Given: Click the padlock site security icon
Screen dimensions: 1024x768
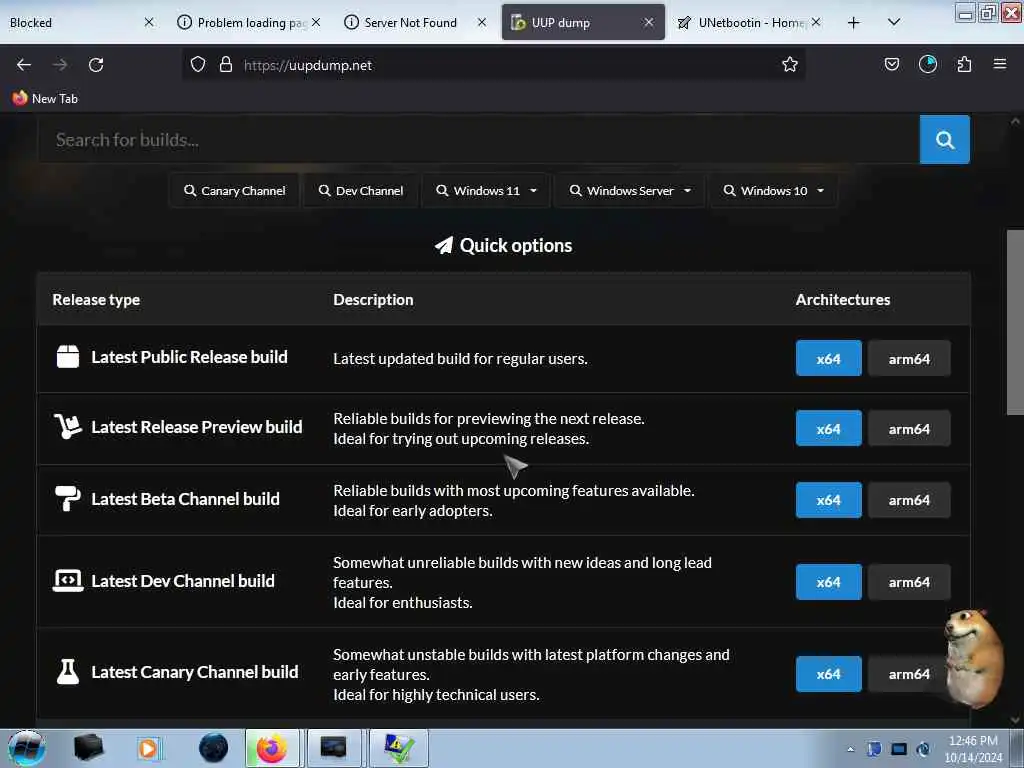Looking at the screenshot, I should click(226, 65).
